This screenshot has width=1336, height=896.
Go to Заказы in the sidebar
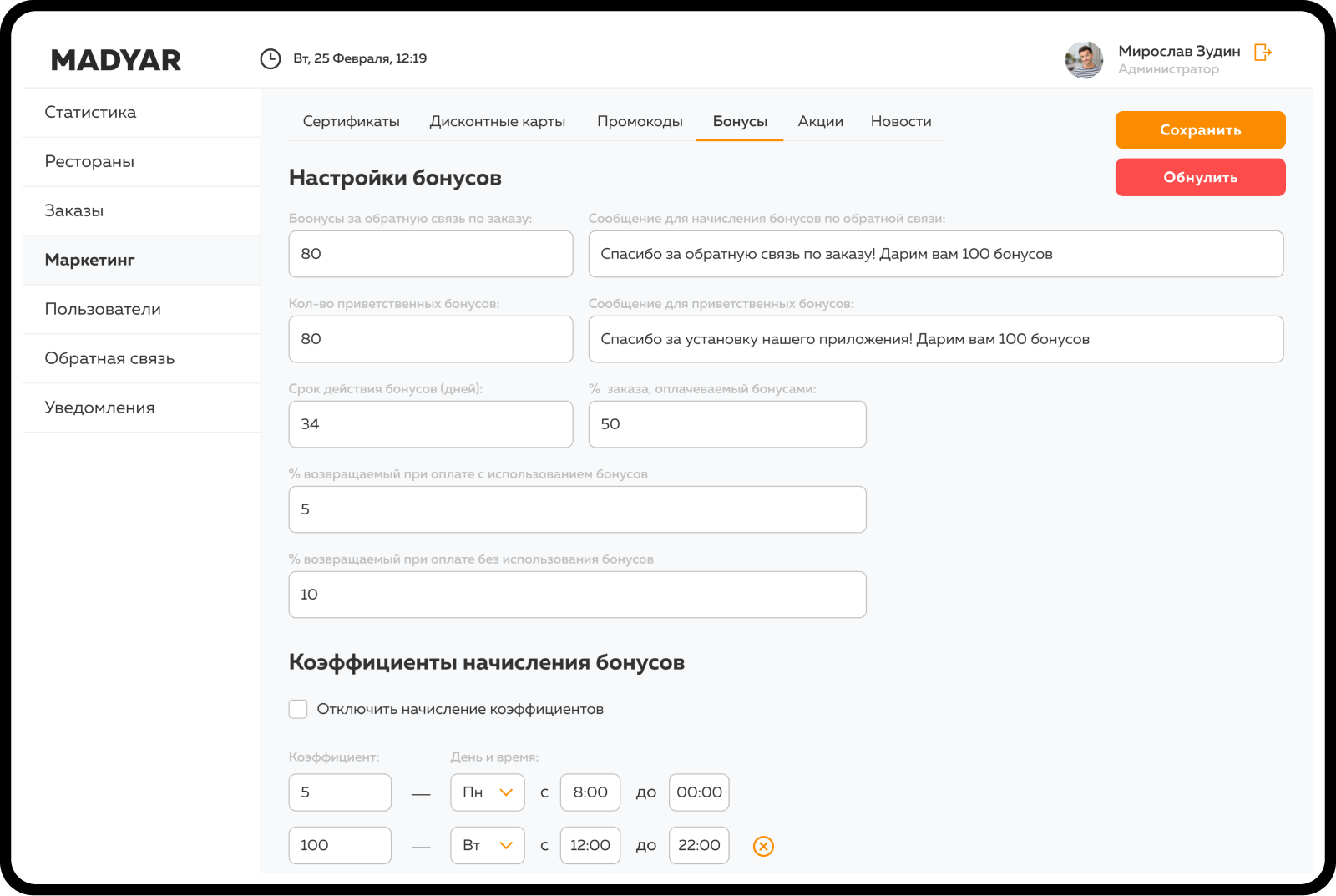[141, 211]
